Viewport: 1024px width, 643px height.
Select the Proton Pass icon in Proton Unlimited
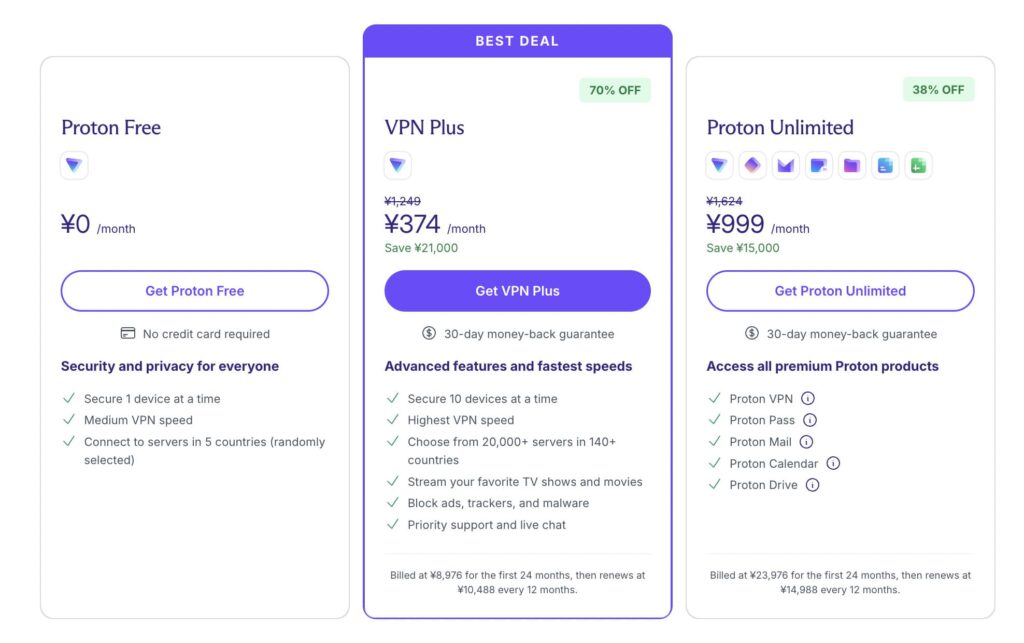(752, 165)
